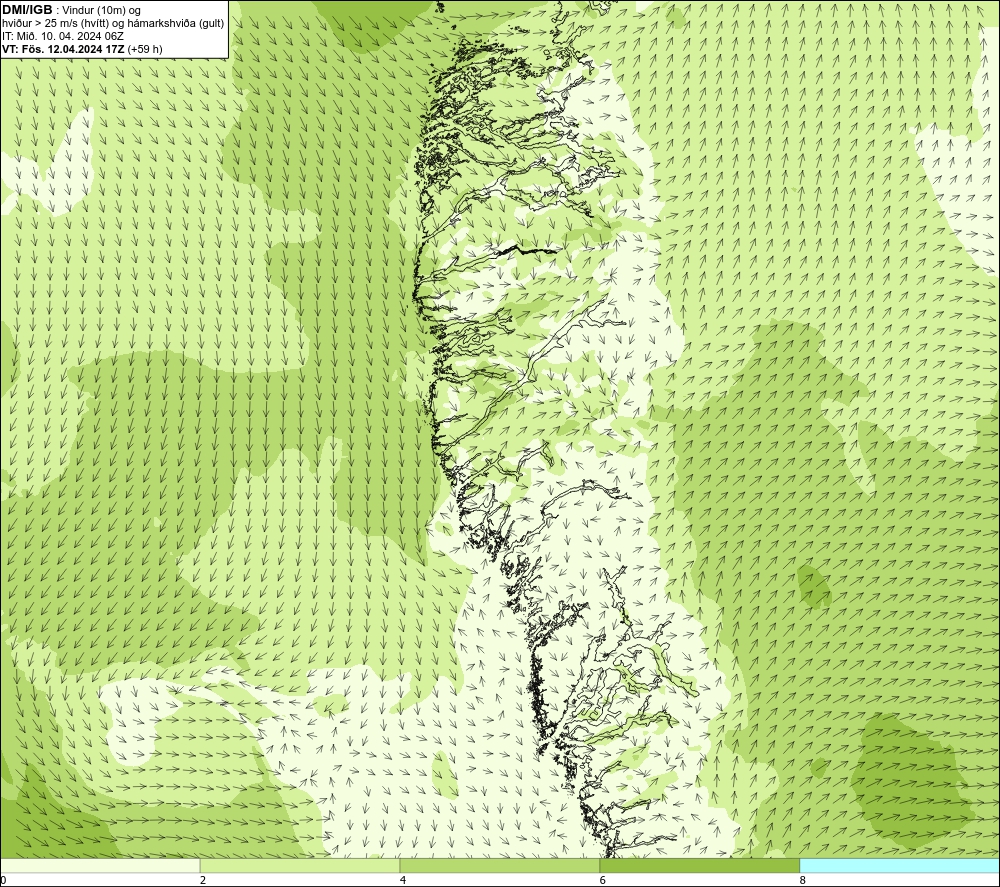Click the '8' label on the color scale

[802, 880]
